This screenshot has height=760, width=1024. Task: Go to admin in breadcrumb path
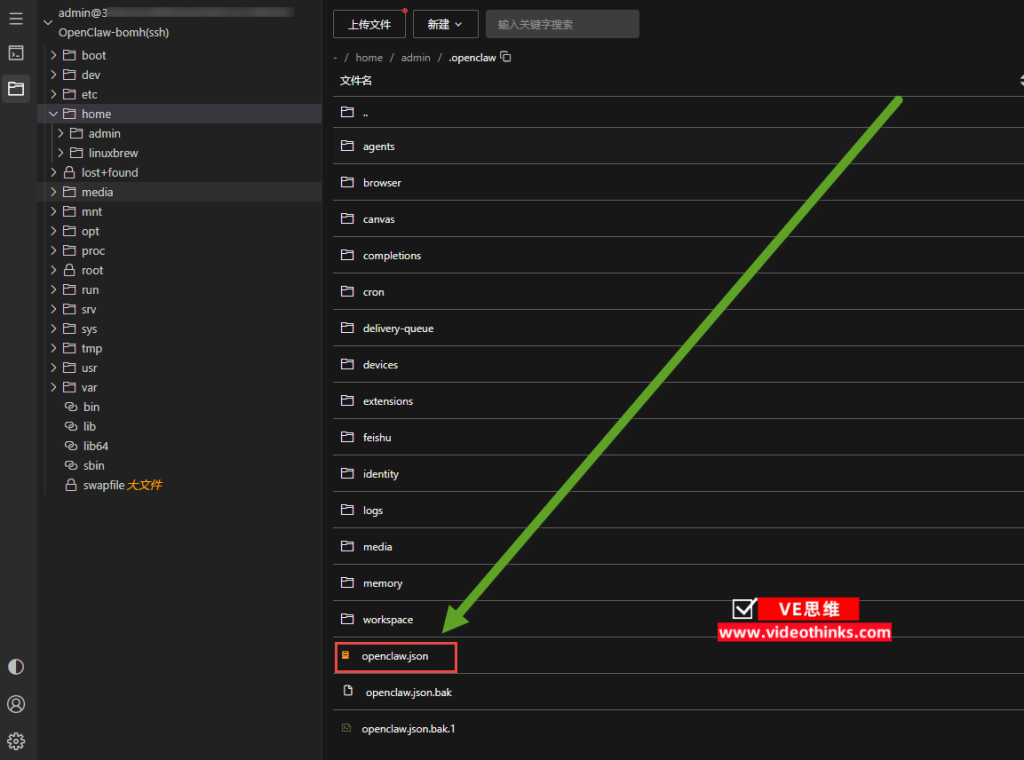[x=416, y=58]
